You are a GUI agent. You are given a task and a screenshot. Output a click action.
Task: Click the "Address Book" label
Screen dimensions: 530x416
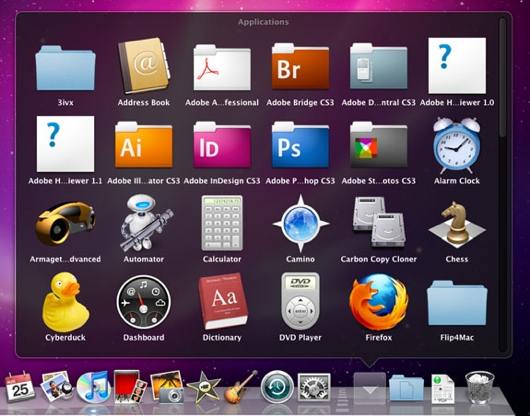click(x=144, y=103)
